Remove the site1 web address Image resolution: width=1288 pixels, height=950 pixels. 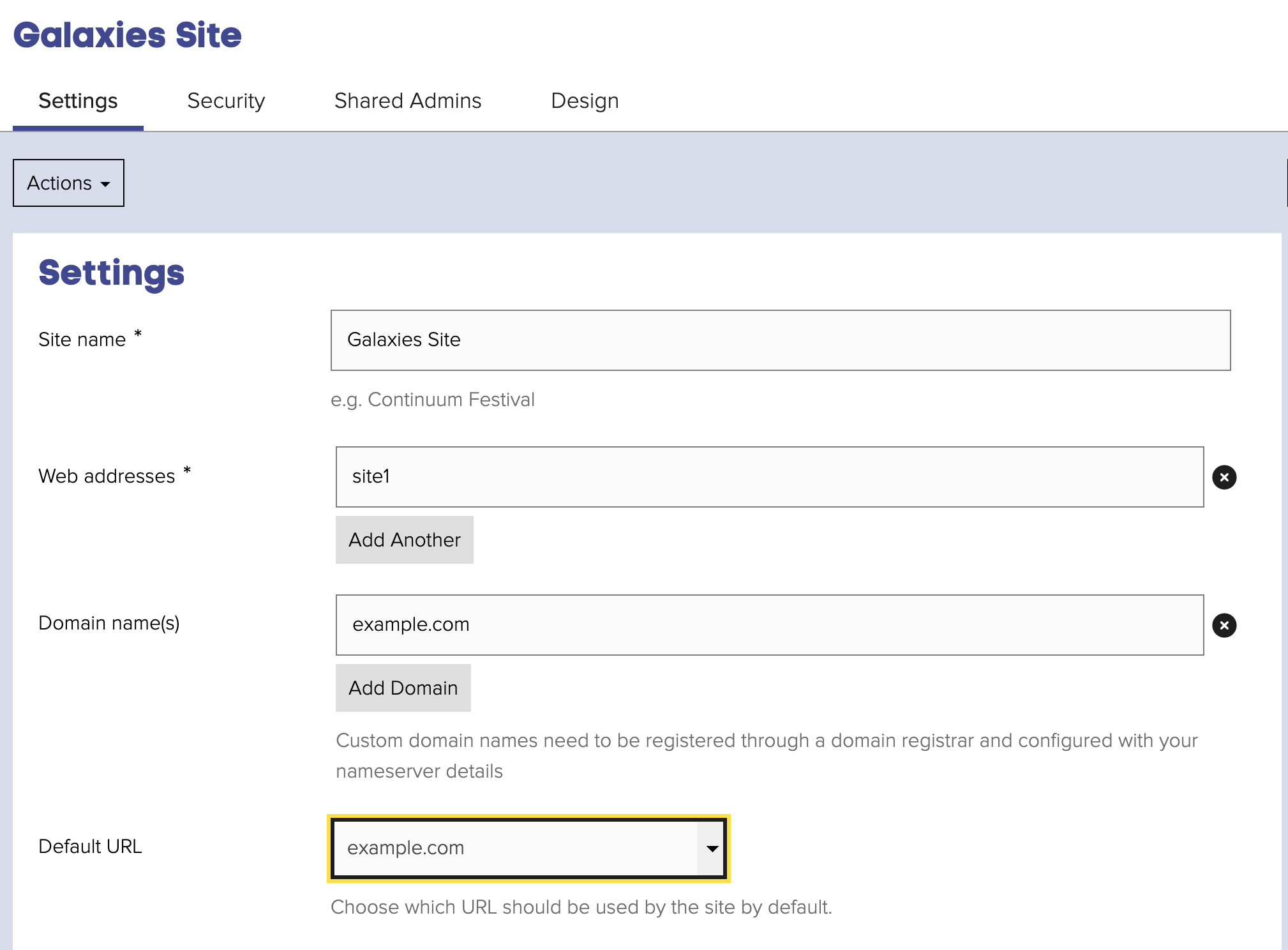pos(1224,477)
